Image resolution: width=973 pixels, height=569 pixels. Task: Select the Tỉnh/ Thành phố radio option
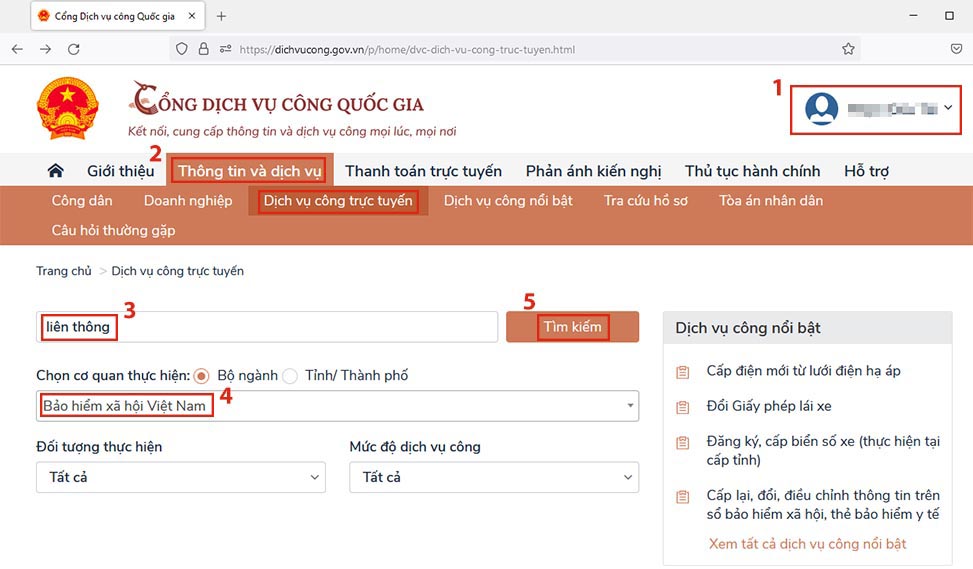[x=290, y=375]
